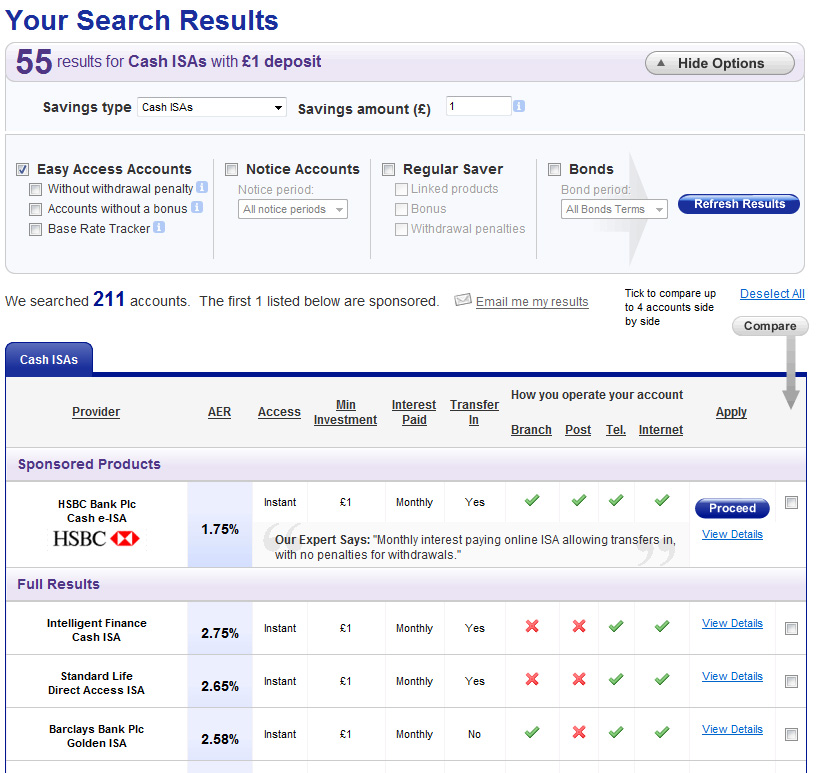Click Intelligent Finance Post red cross
The height and width of the screenshot is (773, 826).
click(579, 626)
